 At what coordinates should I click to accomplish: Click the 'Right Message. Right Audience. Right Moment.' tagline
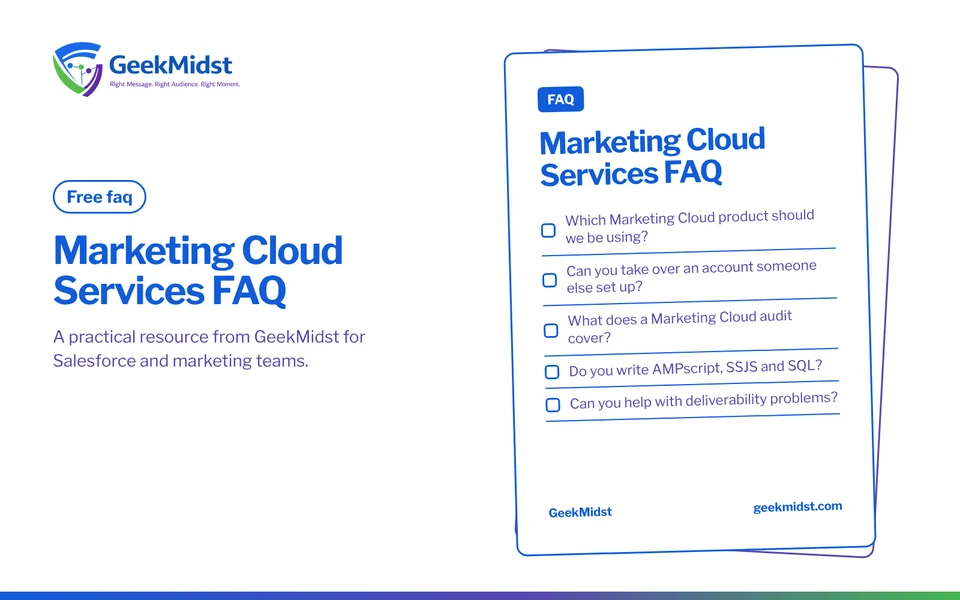(x=174, y=84)
